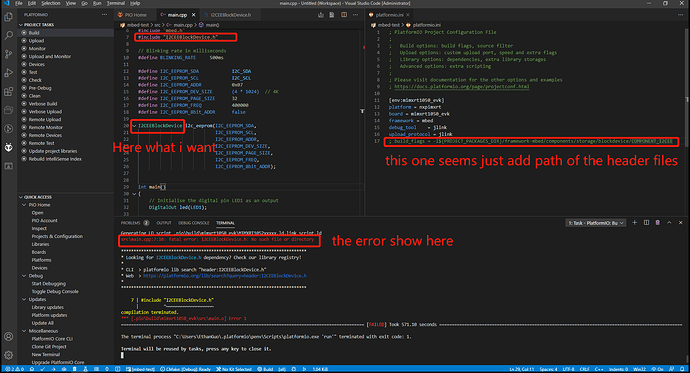
Task: Select the src breadcrumb segment
Action: [157, 25]
